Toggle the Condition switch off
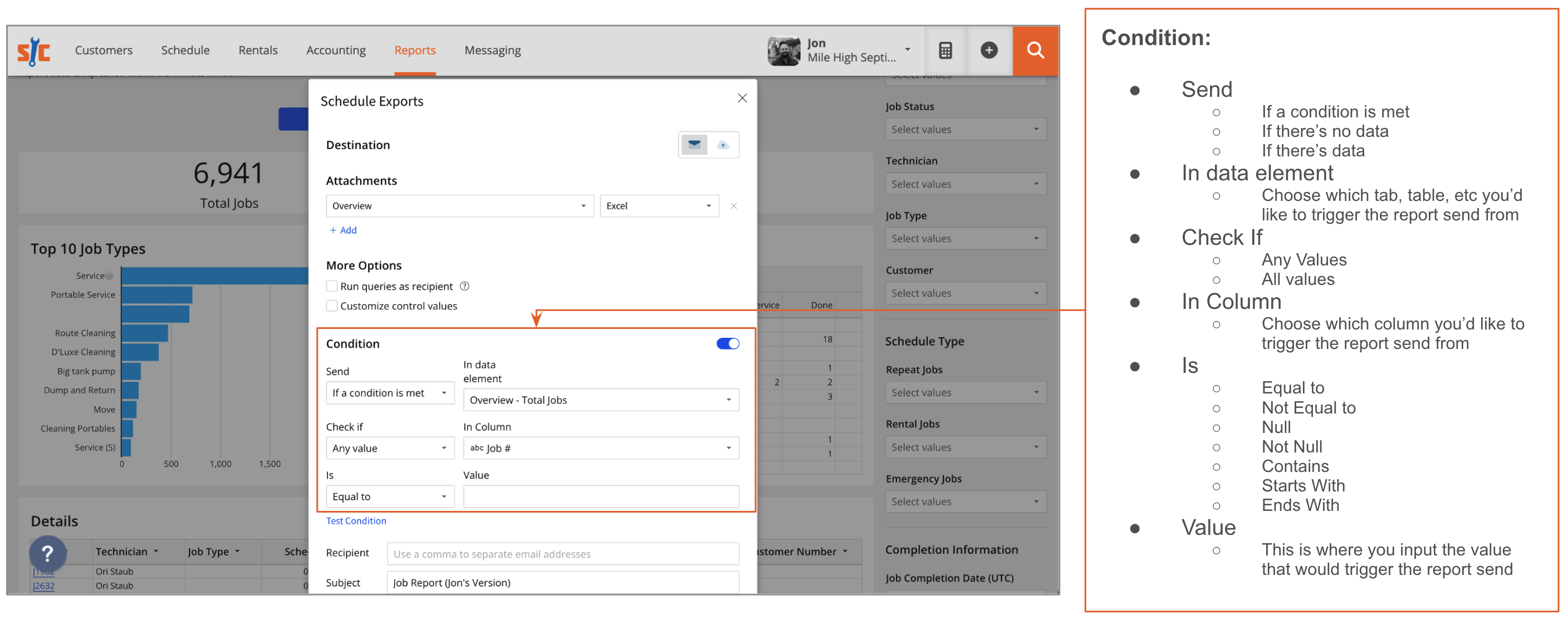1568x620 pixels. point(727,345)
